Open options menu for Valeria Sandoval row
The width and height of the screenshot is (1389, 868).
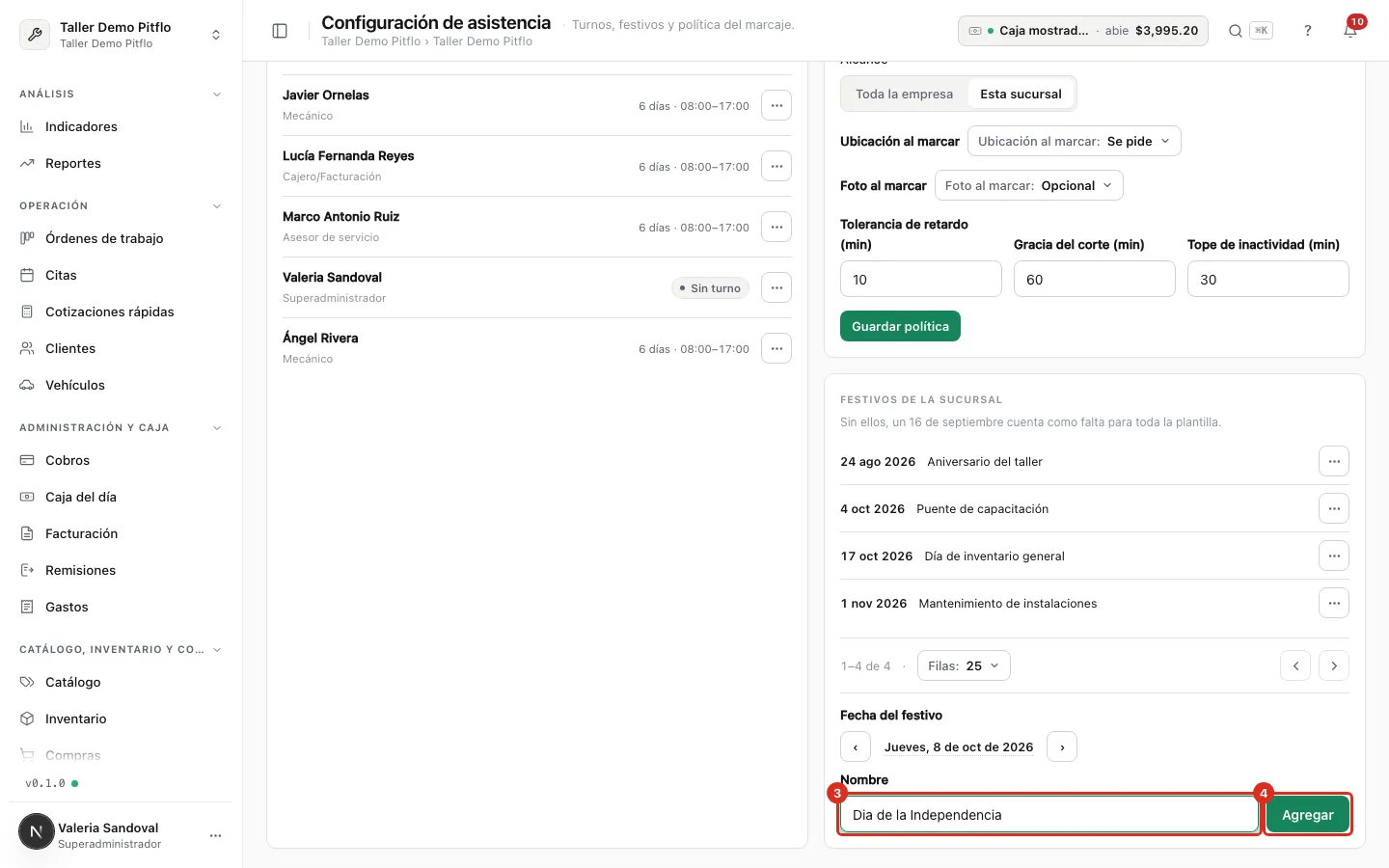776,287
